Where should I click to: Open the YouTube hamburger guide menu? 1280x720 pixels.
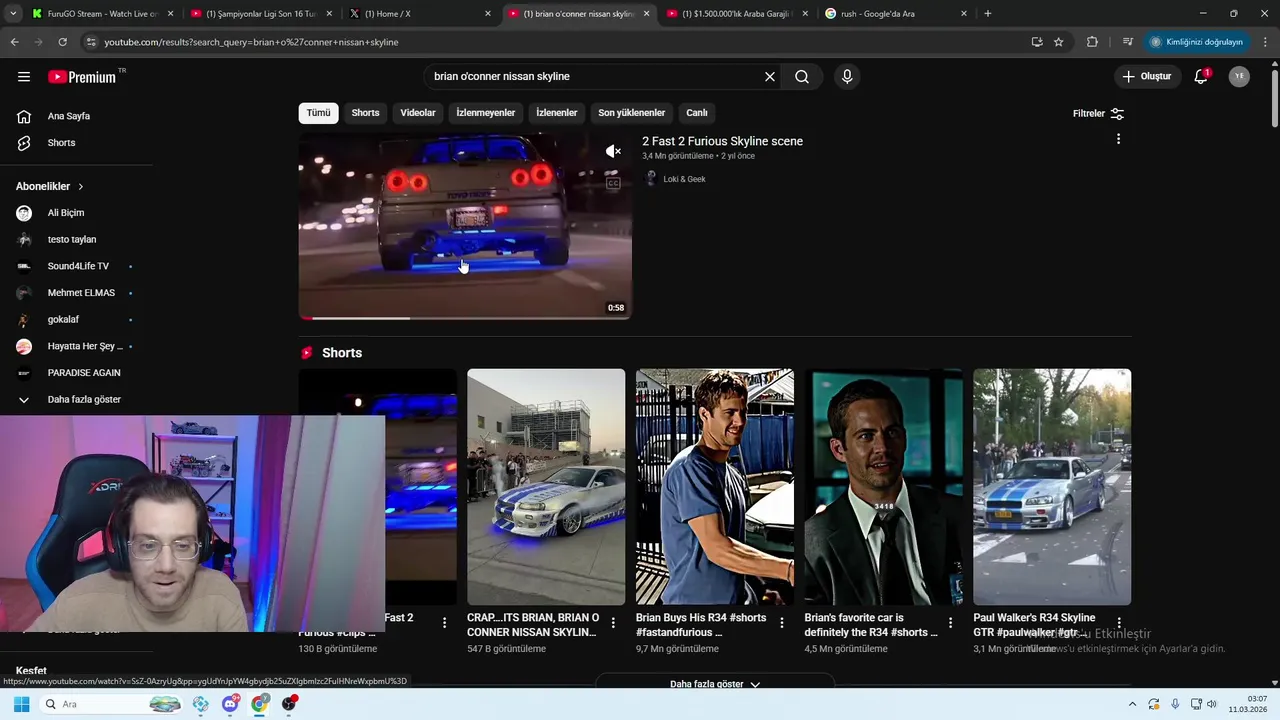click(24, 76)
